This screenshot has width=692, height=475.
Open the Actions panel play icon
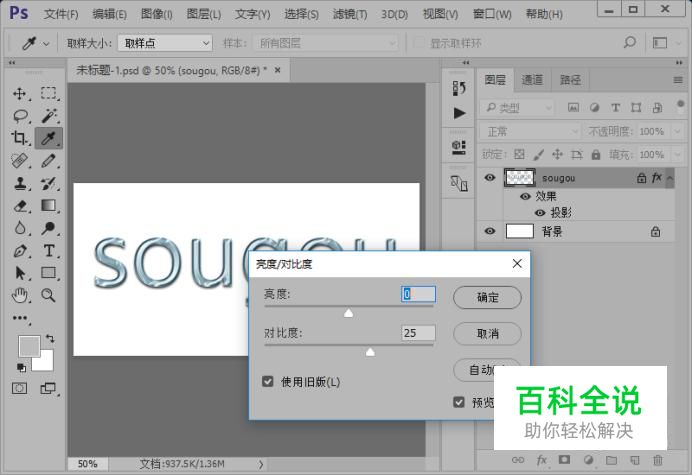point(459,113)
